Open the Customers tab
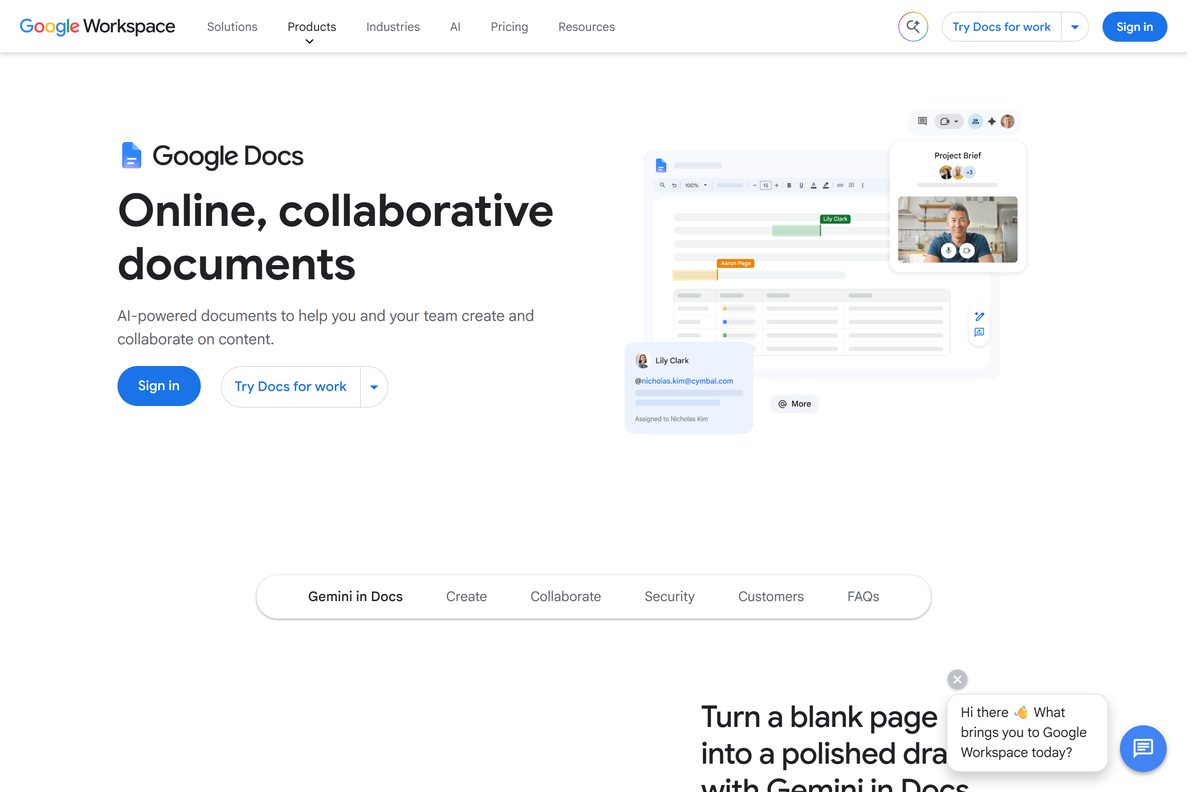Screen dimensions: 1200x792 click(x=771, y=596)
